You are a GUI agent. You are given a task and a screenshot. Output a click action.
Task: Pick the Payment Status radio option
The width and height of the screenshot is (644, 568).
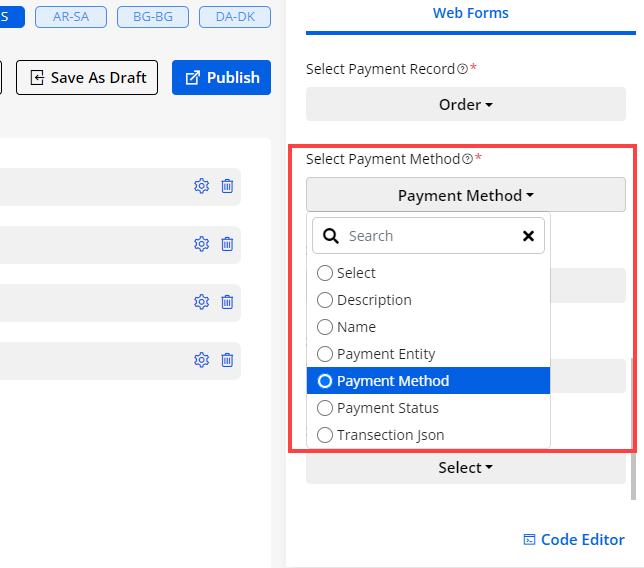pos(325,408)
